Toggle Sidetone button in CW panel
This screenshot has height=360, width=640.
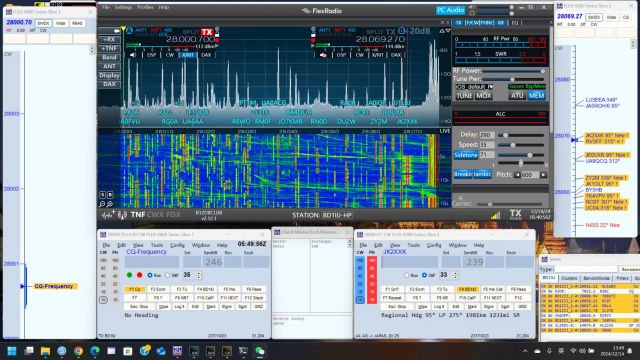(466, 155)
